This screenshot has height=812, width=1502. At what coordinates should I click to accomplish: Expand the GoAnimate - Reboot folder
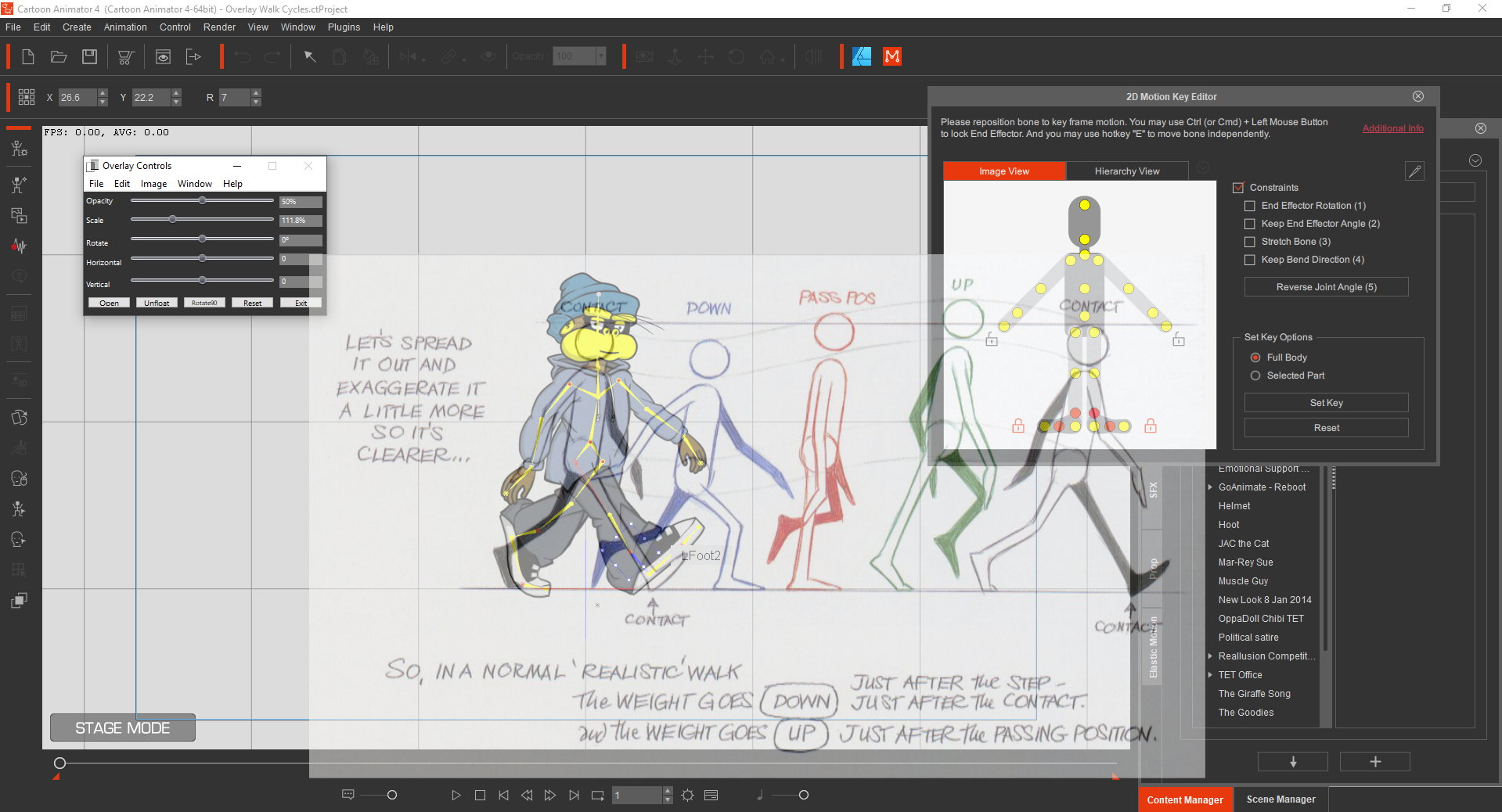(x=1210, y=487)
